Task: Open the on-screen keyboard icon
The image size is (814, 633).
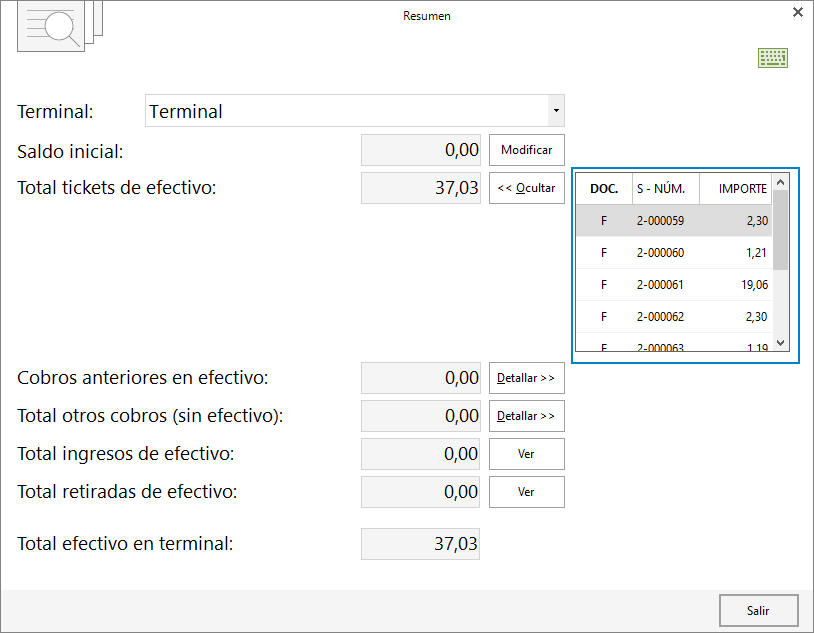Action: 772,58
